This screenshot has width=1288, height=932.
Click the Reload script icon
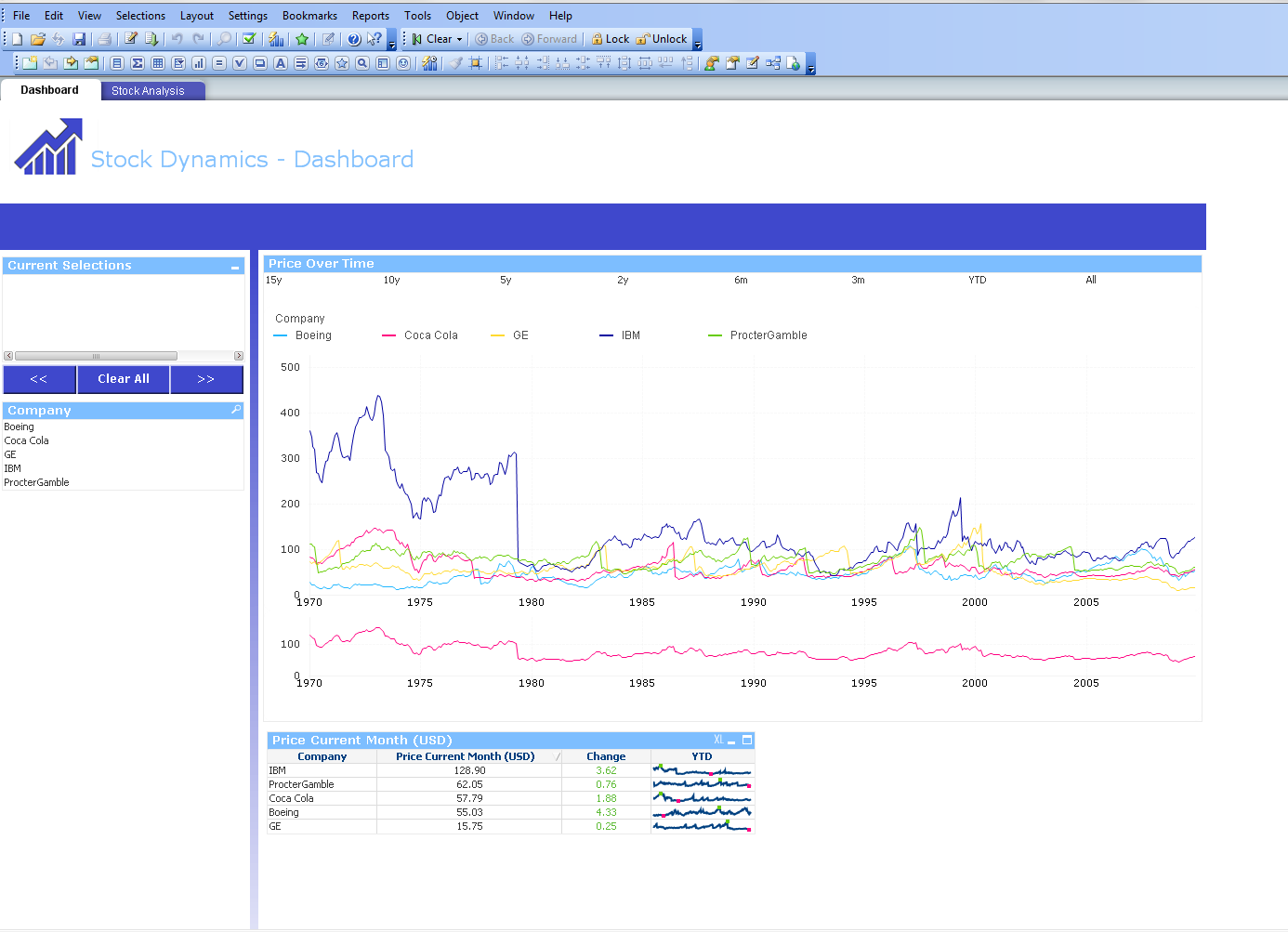tap(151, 39)
